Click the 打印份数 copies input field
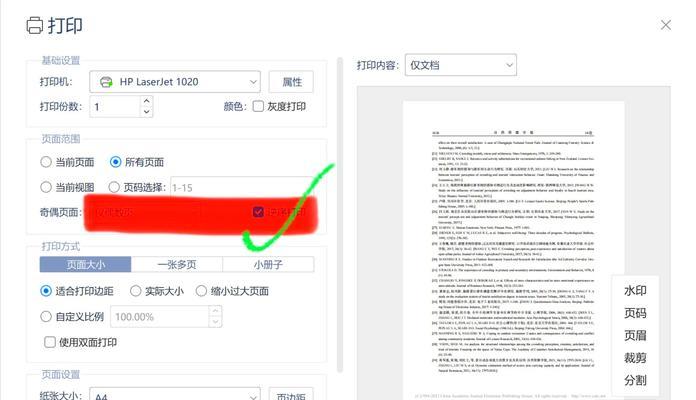This screenshot has width=696, height=400. pyautogui.click(x=115, y=107)
